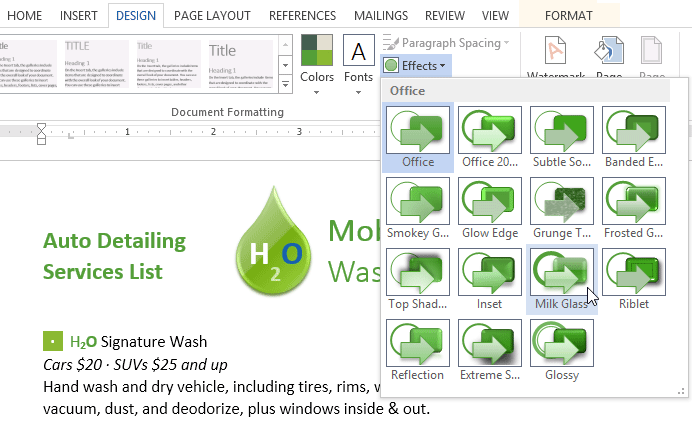The height and width of the screenshot is (425, 692).
Task: Select the Top Shadow effects theme
Action: (x=418, y=280)
